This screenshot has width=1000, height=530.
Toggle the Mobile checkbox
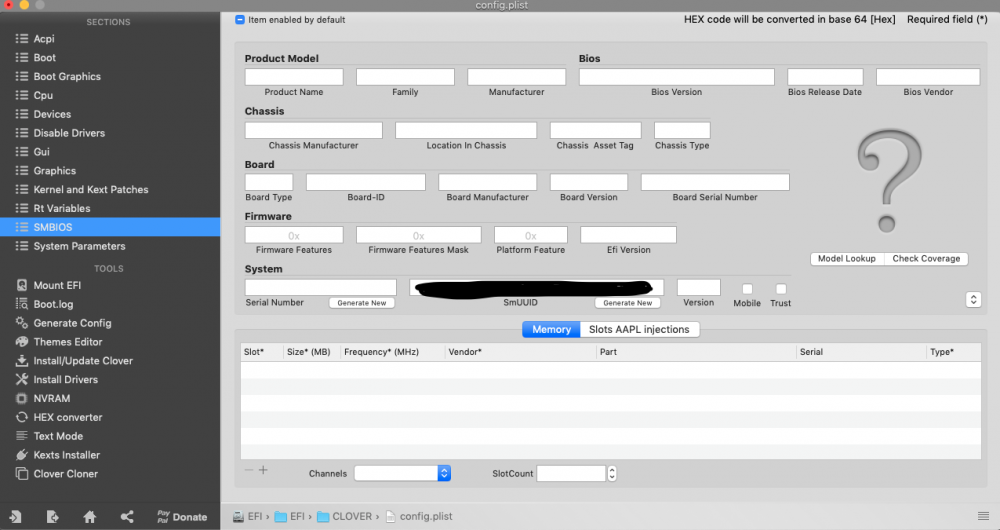[x=747, y=289]
